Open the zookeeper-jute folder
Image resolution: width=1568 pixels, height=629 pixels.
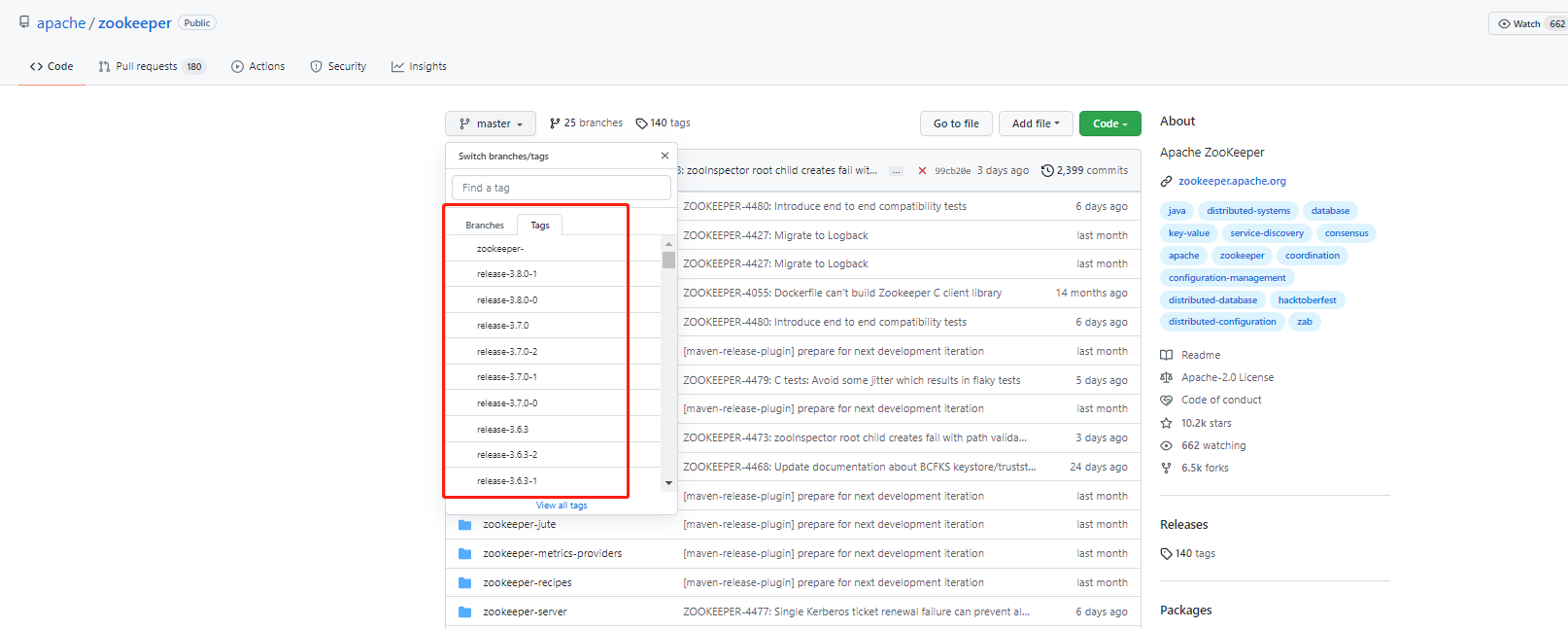click(x=520, y=524)
